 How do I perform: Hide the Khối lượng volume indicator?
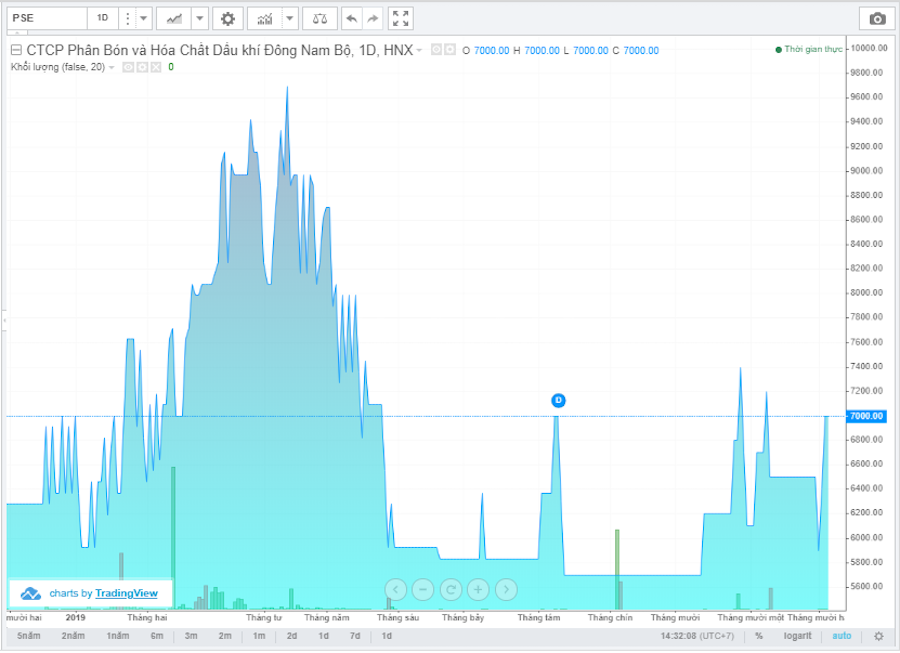tap(129, 67)
